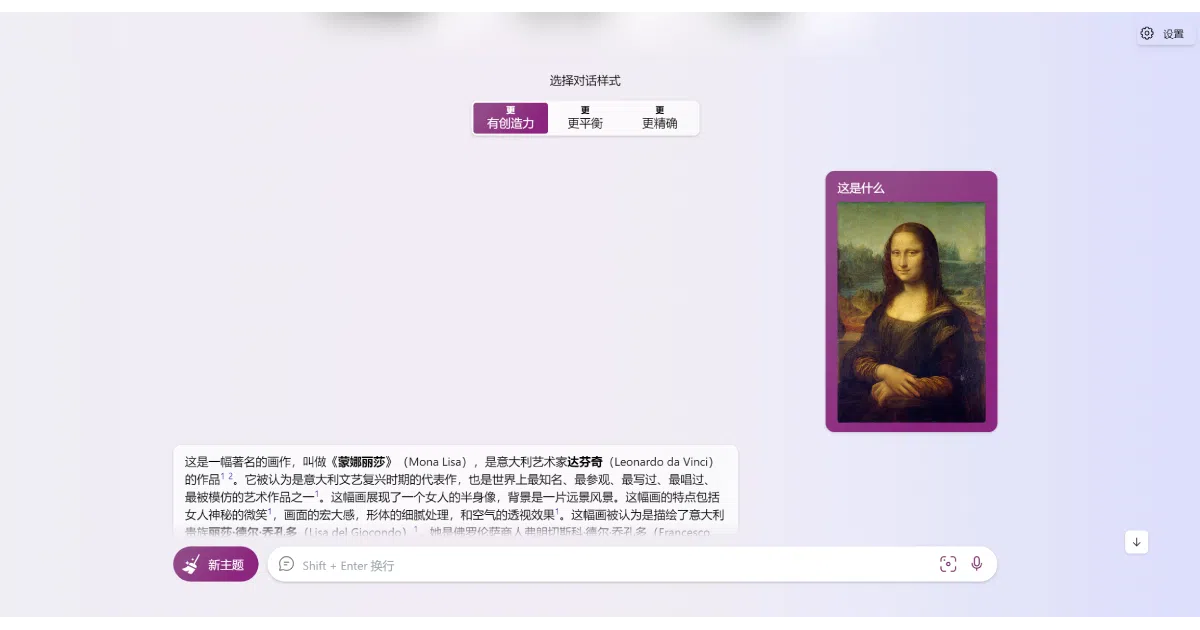Focus the Shift + Enter 换行 message field
The width and height of the screenshot is (1200, 630).
pyautogui.click(x=610, y=565)
